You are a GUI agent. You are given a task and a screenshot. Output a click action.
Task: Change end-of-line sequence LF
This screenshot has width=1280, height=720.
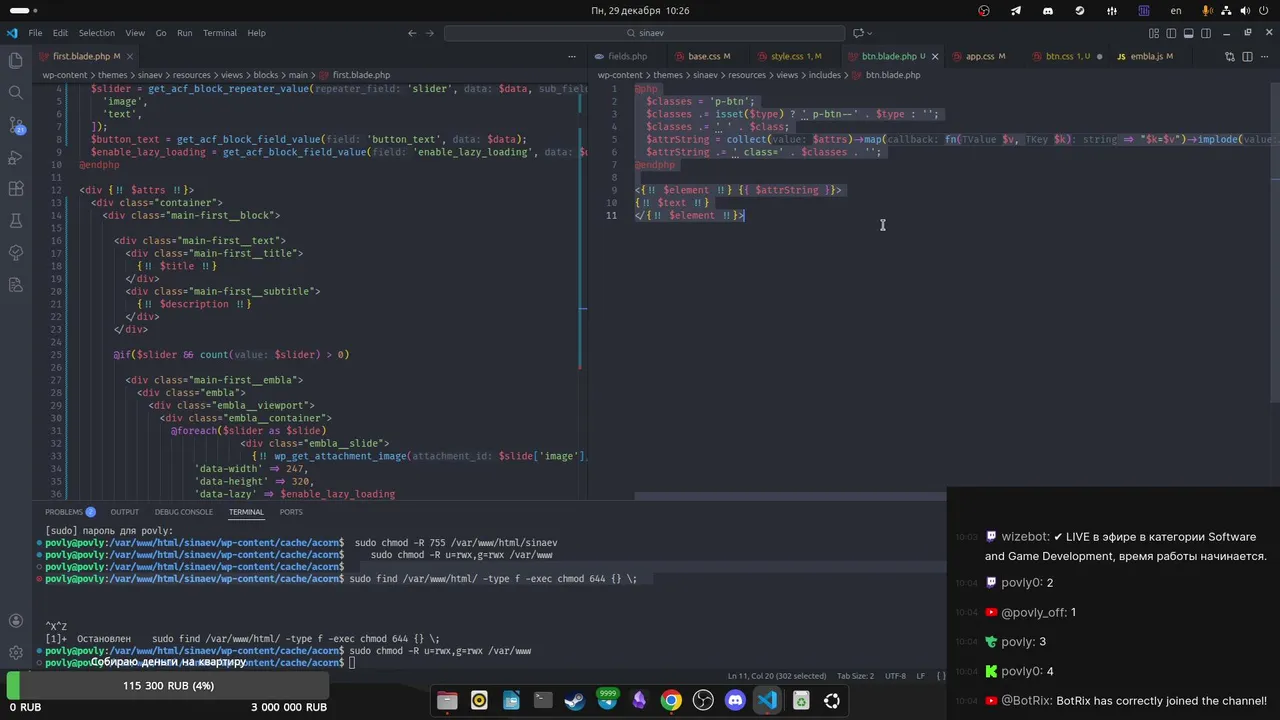pos(921,676)
